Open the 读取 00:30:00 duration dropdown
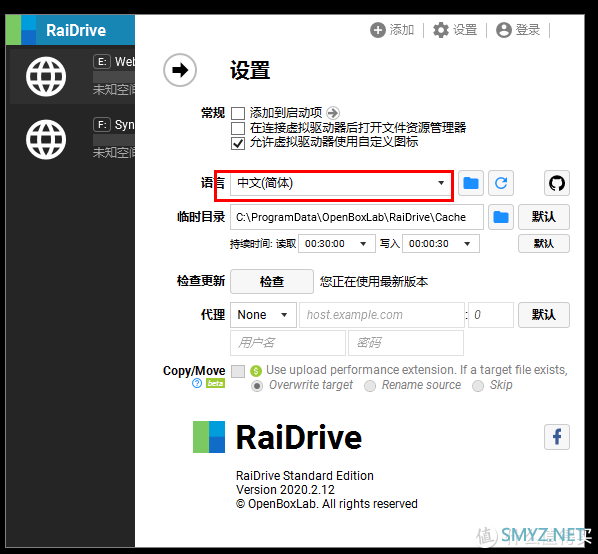This screenshot has width=598, height=554. [337, 244]
